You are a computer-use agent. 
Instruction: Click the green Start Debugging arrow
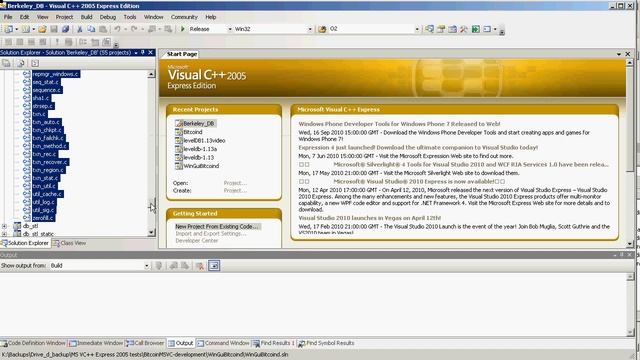point(183,29)
